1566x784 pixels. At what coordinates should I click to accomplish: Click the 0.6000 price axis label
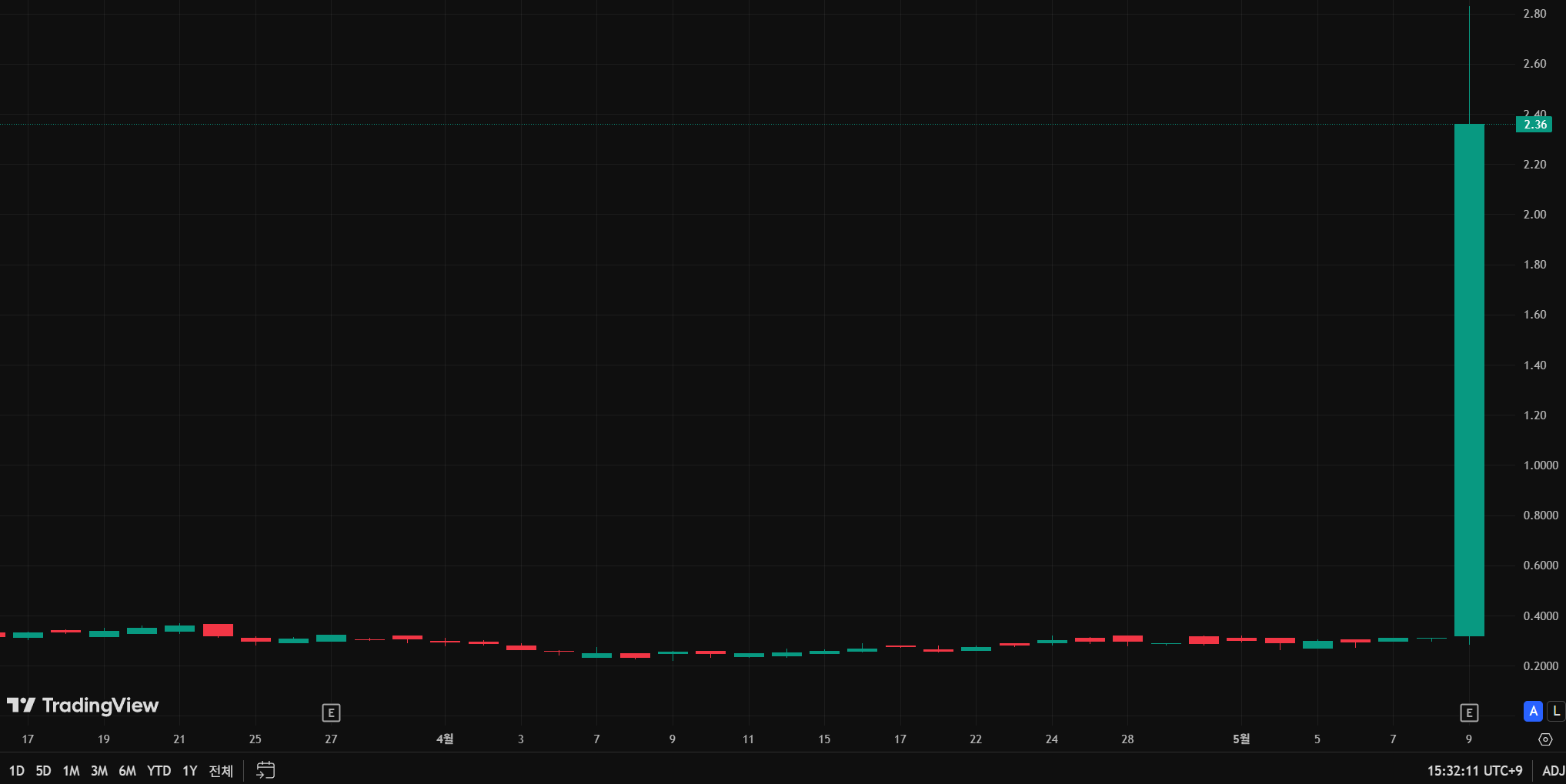[1541, 565]
